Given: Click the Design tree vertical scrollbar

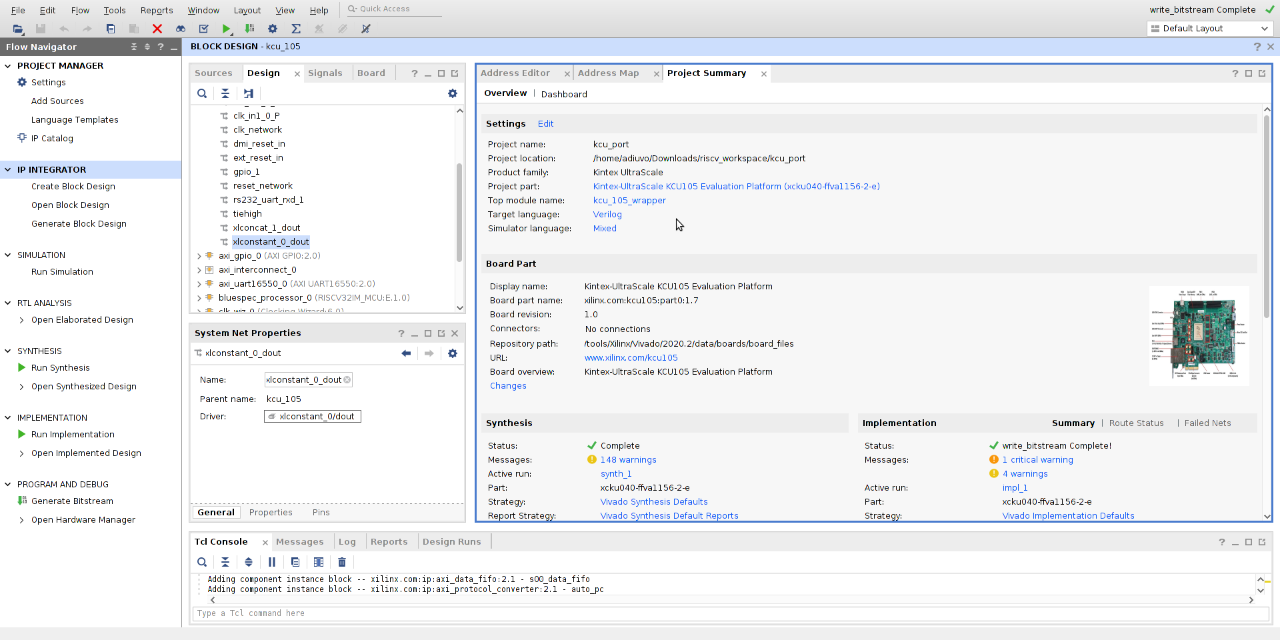Looking at the screenshot, I should pyautogui.click(x=460, y=213).
